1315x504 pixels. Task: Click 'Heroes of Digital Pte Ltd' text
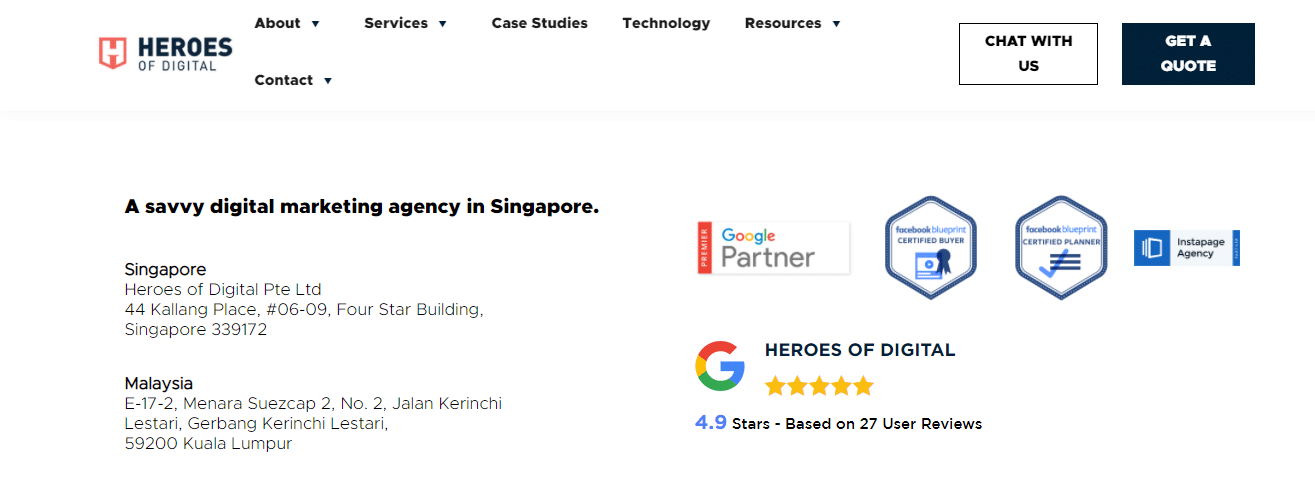click(x=223, y=289)
